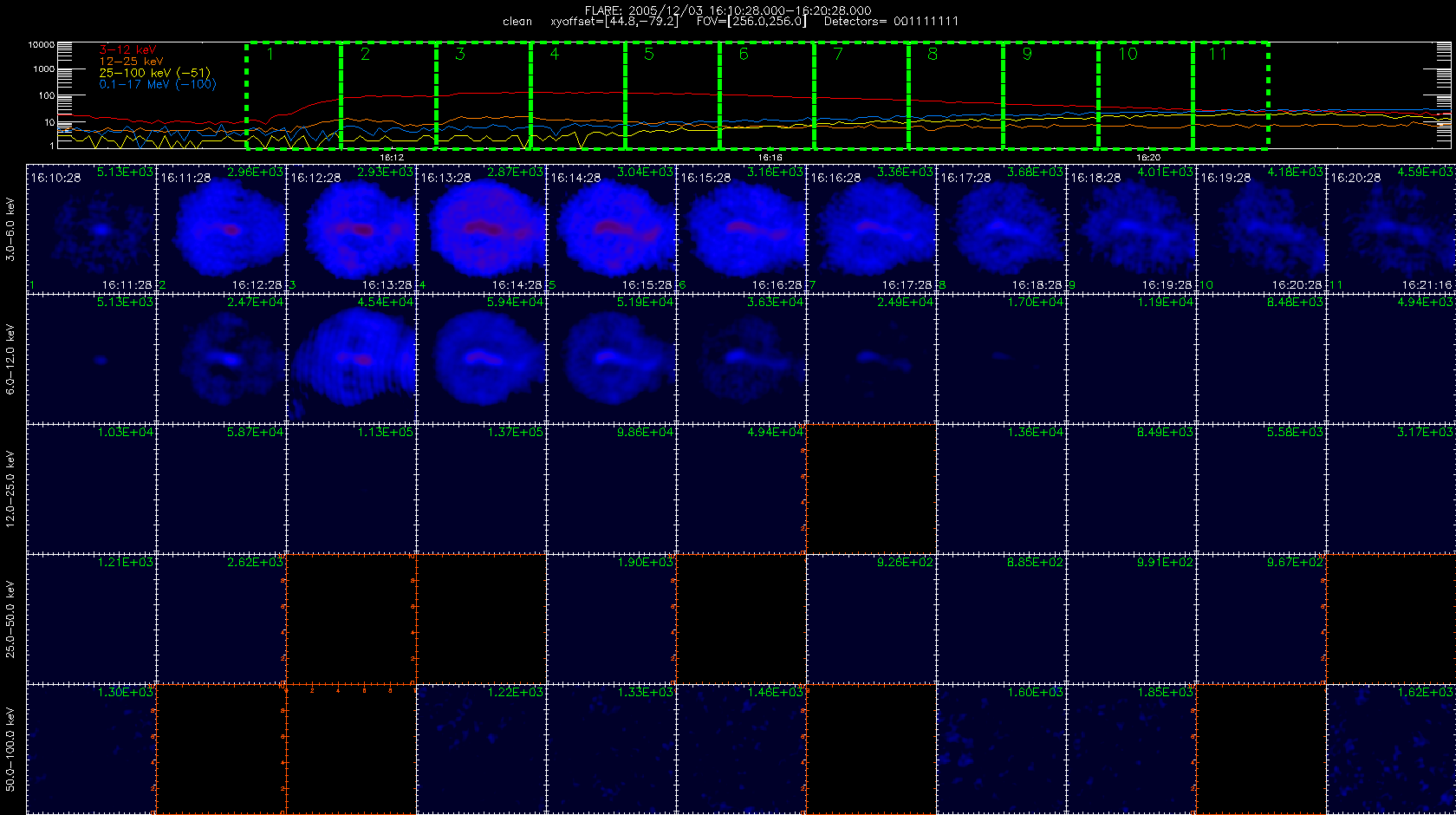Open the image panel labeled 1.19E+04
1456x815 pixels.
[1131, 359]
